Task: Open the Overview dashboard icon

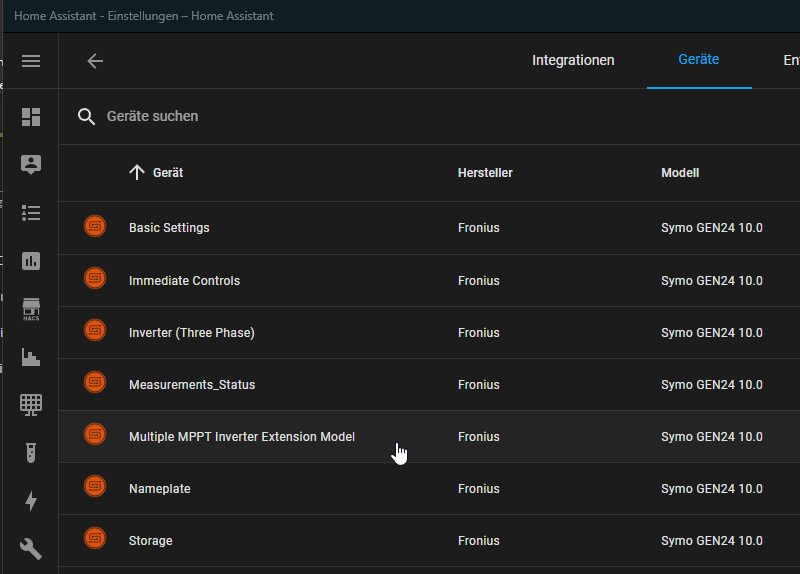Action: [x=31, y=117]
